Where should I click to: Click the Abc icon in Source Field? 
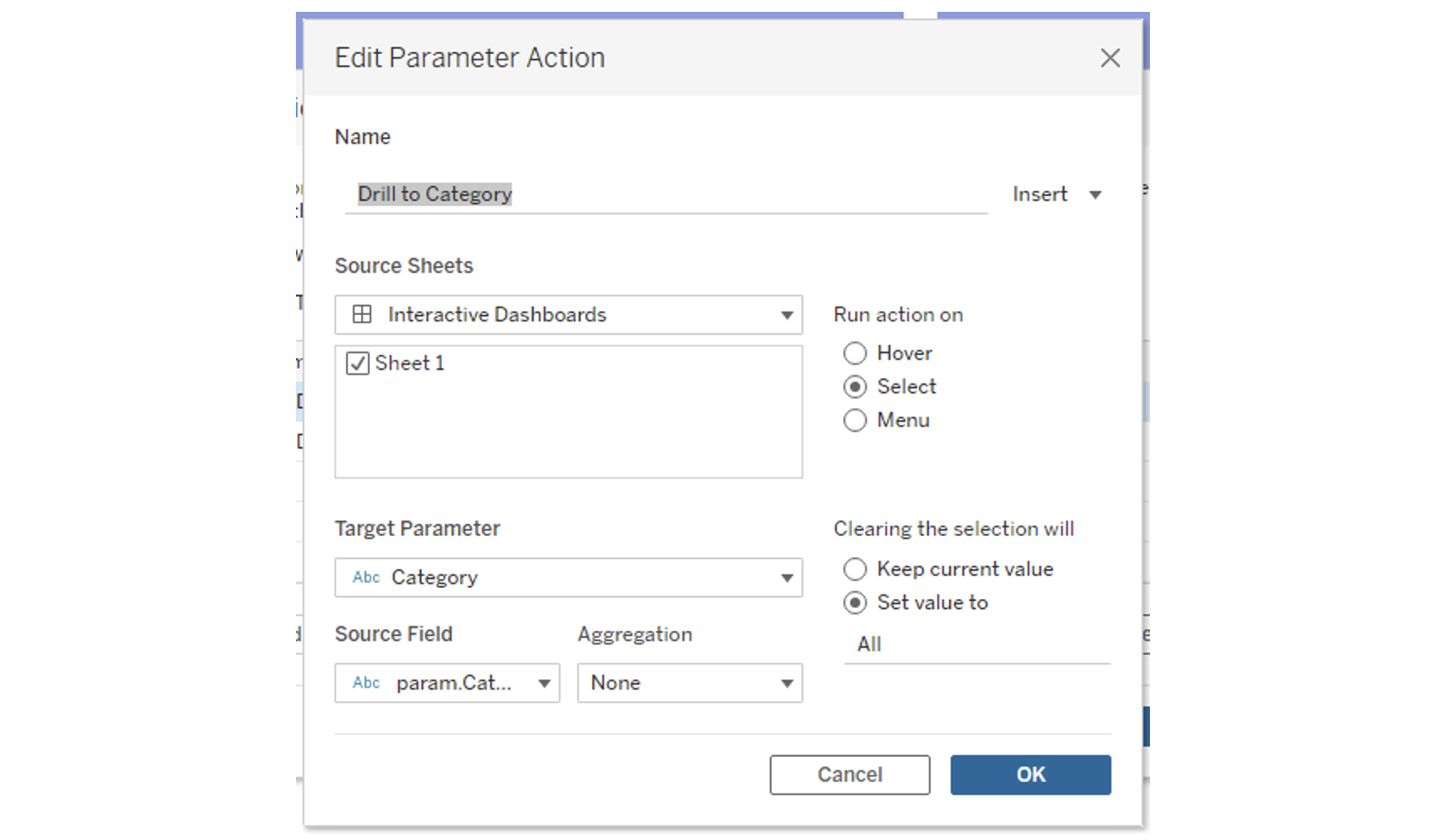pos(366,683)
